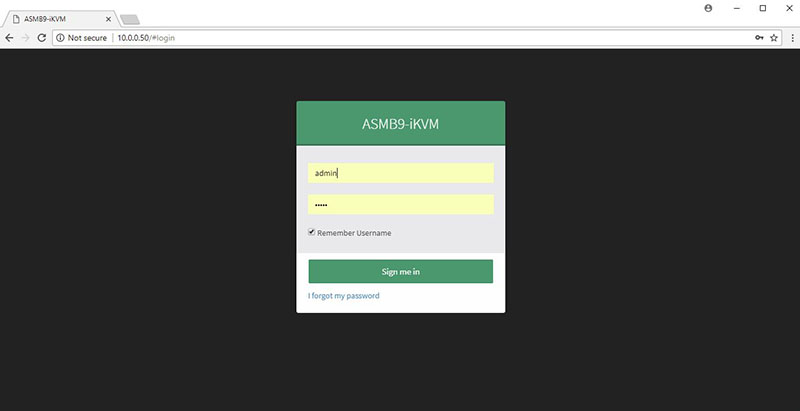Viewport: 800px width, 411px height.
Task: Click the username field containing admin
Action: pyautogui.click(x=401, y=173)
